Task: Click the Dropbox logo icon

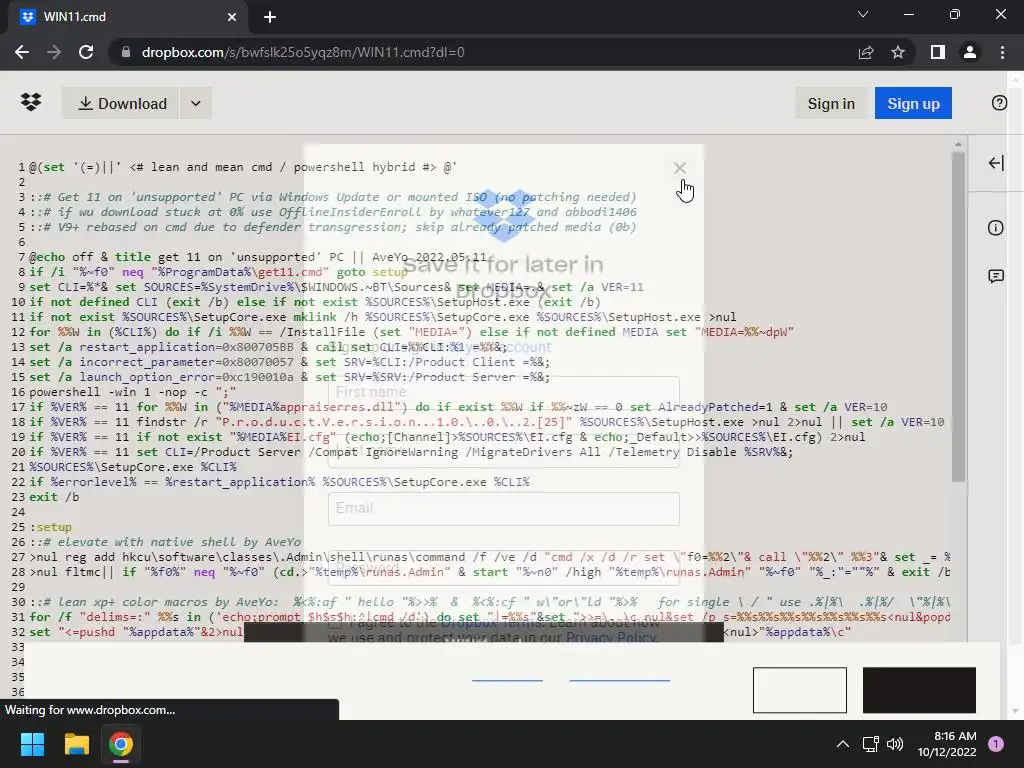Action: [x=31, y=103]
